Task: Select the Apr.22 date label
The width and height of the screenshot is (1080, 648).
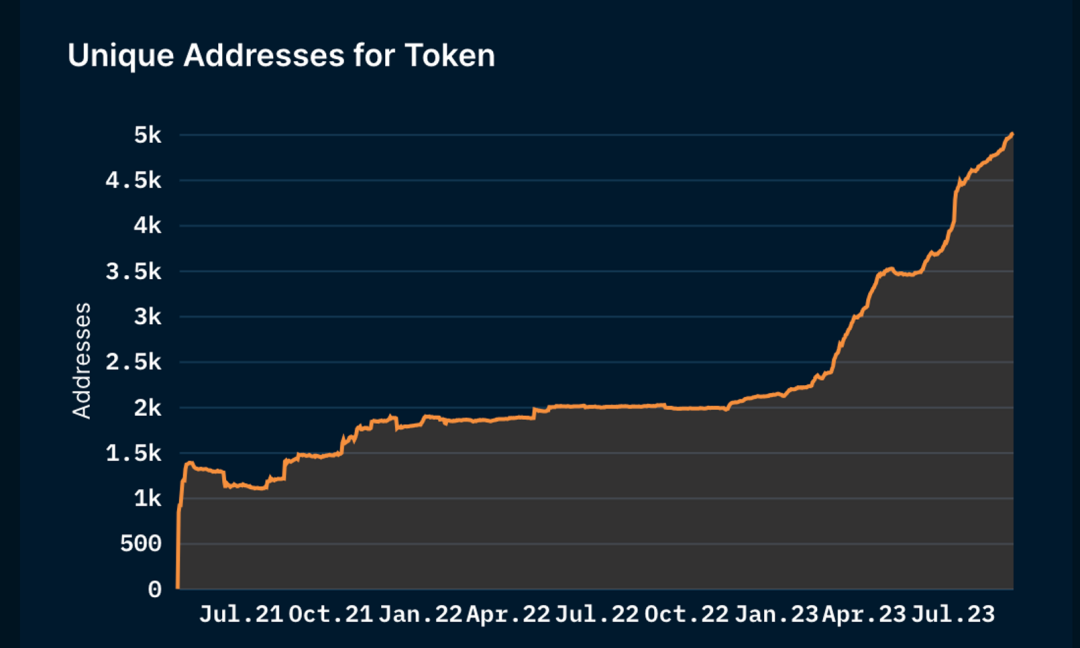Action: pos(507,615)
